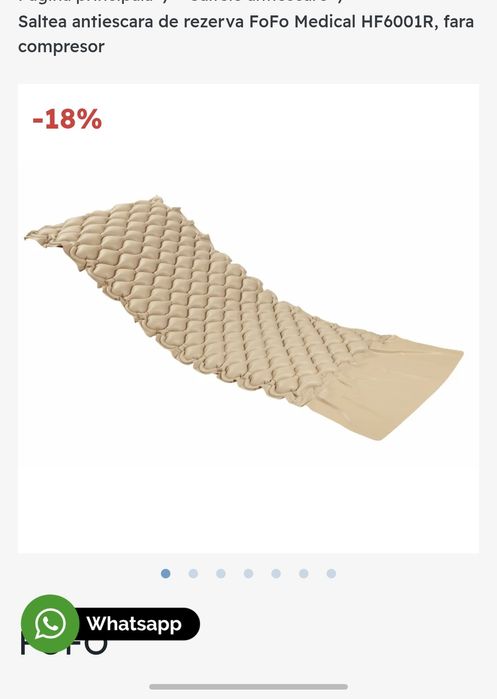Open the beige bubble mattress product photo
497x699 pixels.
244,317
